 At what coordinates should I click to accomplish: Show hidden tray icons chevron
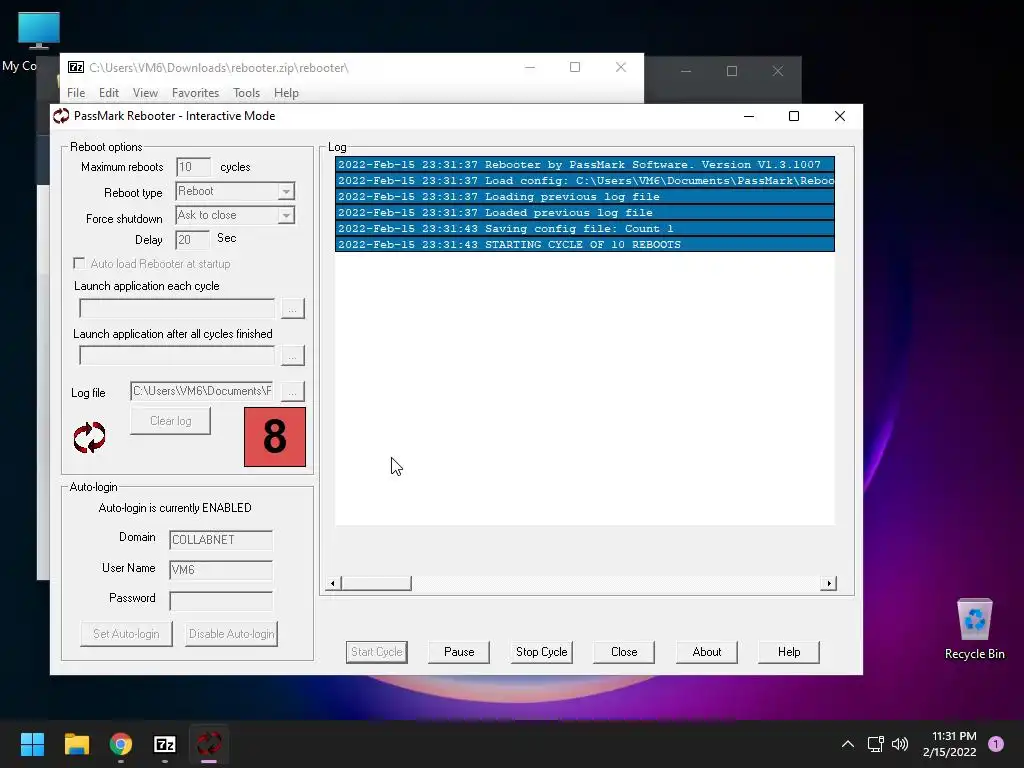[848, 744]
